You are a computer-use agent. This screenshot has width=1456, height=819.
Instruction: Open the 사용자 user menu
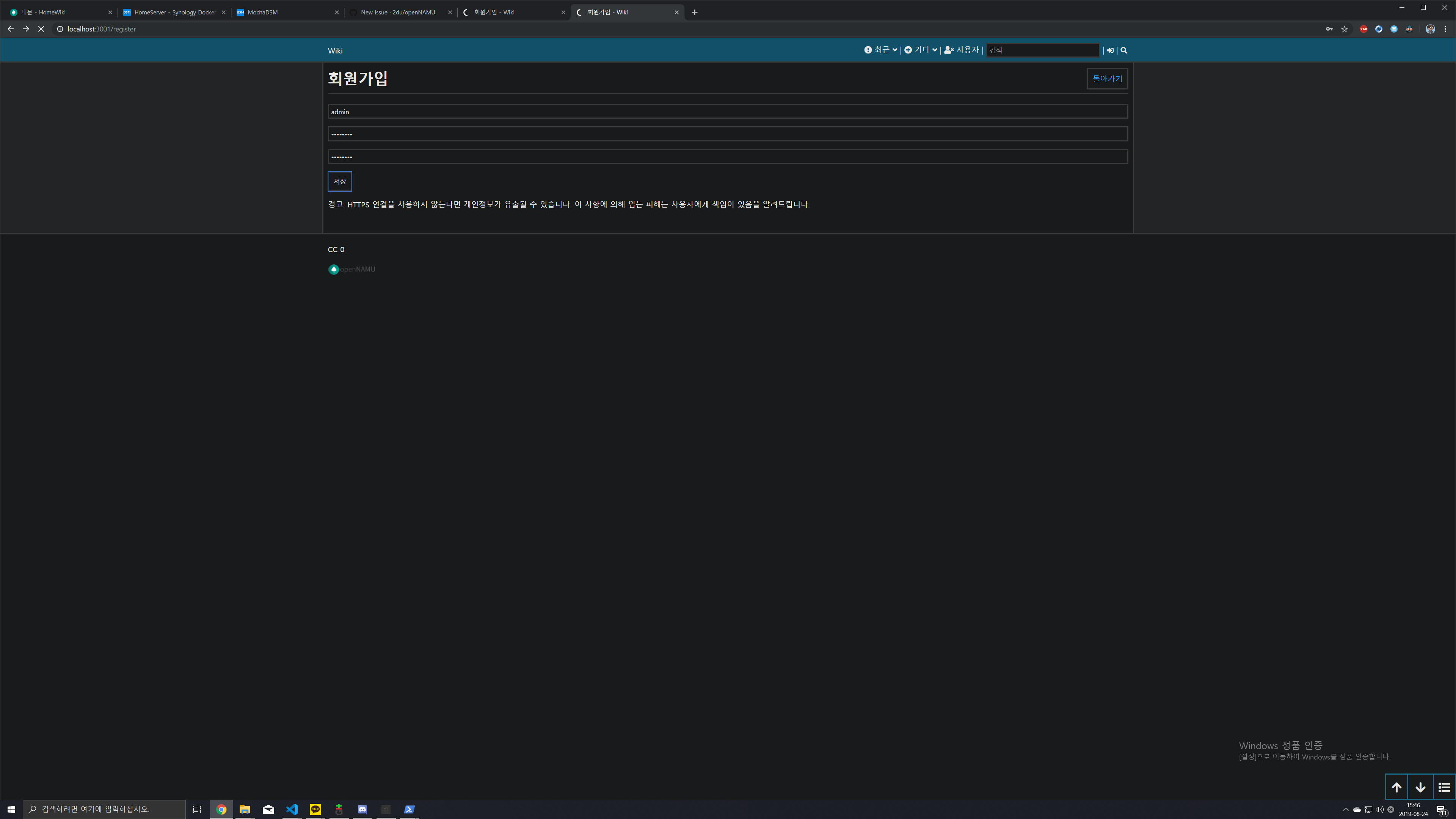(x=962, y=50)
